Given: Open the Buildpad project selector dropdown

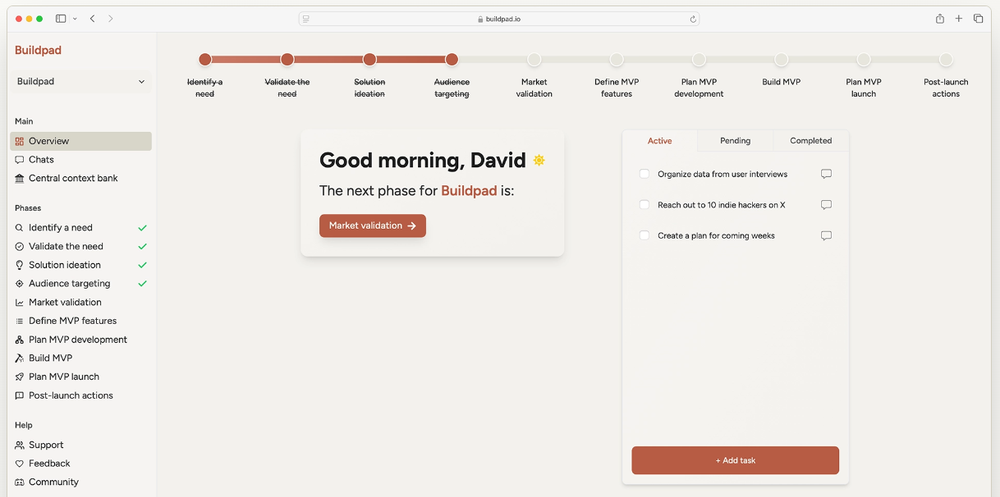Looking at the screenshot, I should (80, 82).
